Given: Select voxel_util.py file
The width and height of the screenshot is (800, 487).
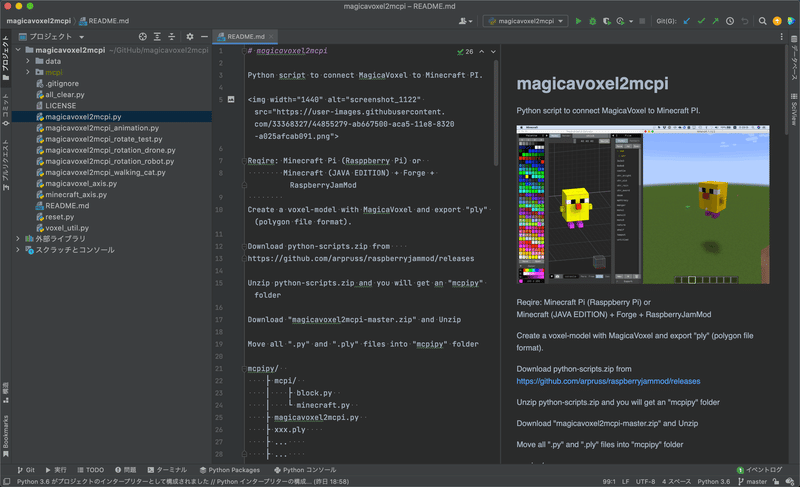Looking at the screenshot, I should click(x=67, y=228).
